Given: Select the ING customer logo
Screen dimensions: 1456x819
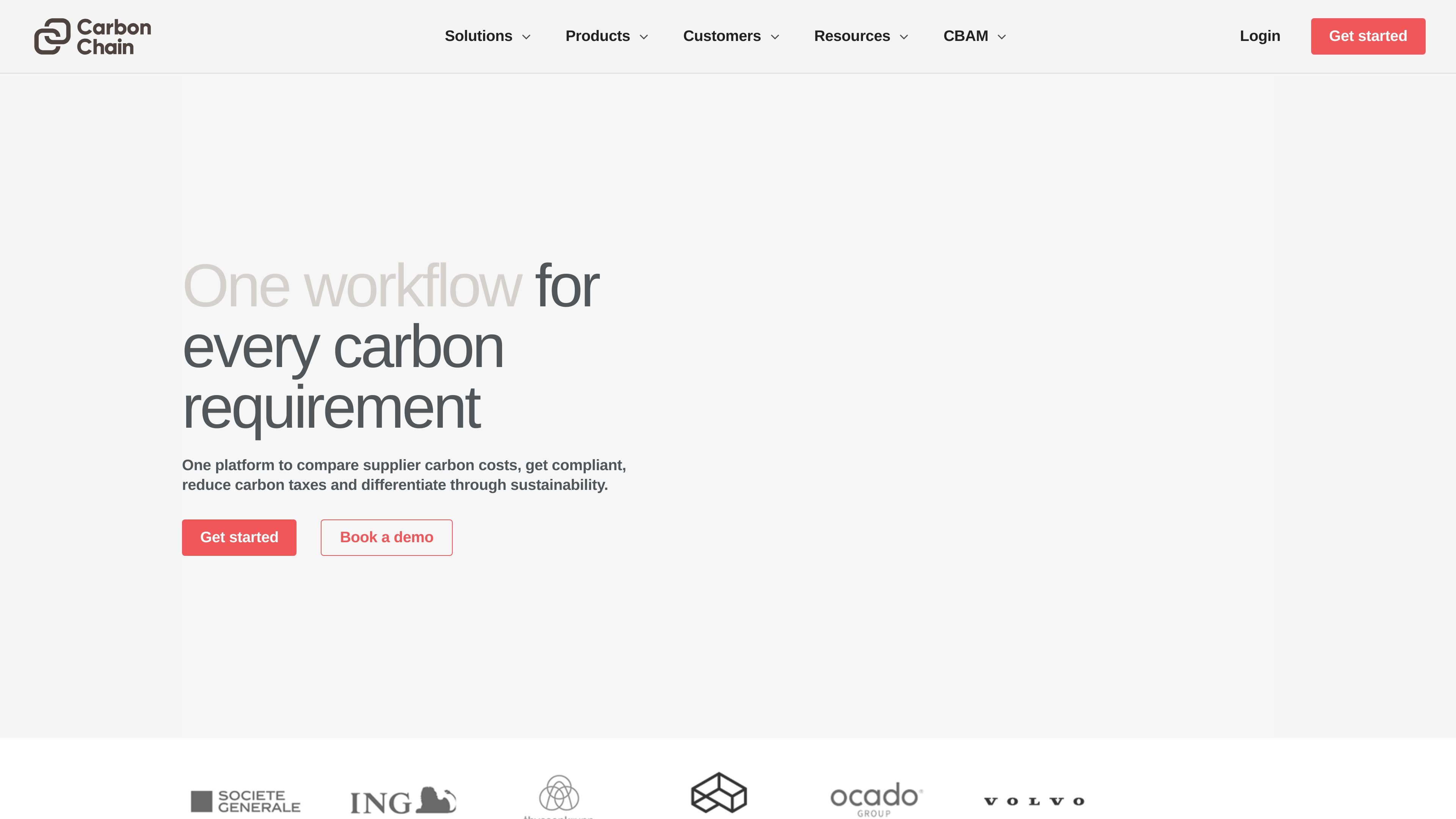Looking at the screenshot, I should point(403,800).
